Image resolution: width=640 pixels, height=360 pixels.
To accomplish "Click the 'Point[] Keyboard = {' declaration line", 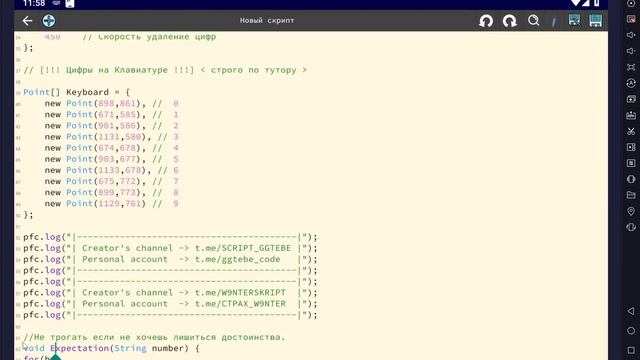I will [x=76, y=92].
